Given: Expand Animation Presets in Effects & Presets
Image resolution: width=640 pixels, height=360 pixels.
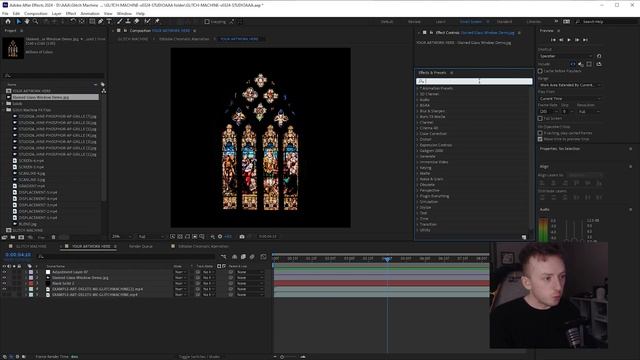Looking at the screenshot, I should tap(418, 88).
